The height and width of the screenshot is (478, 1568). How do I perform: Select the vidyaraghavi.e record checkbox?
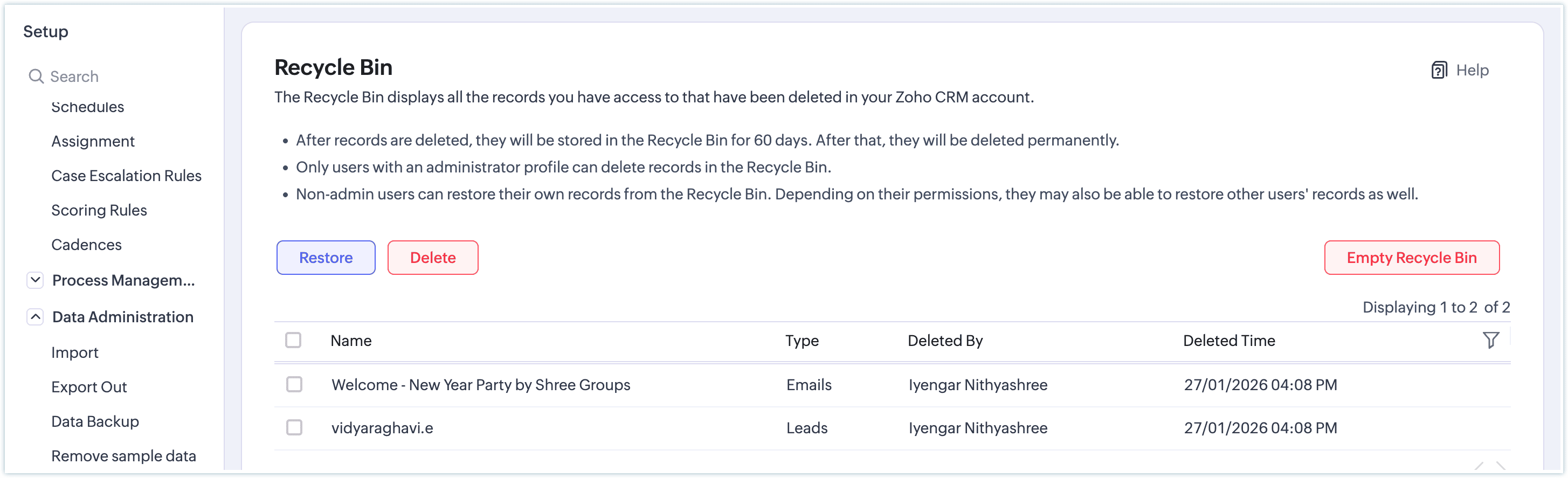click(294, 427)
